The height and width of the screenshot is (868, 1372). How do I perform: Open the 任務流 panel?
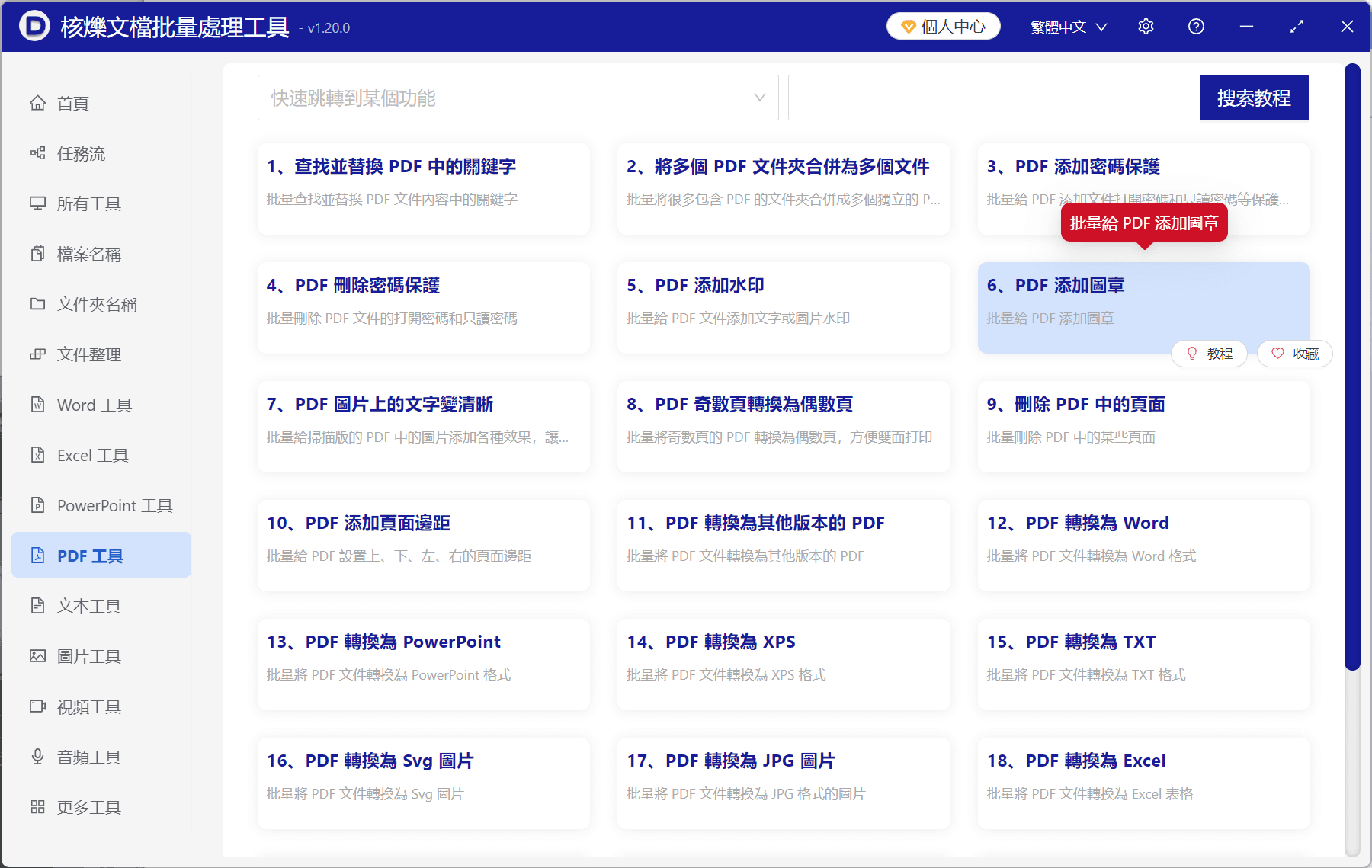(x=79, y=153)
